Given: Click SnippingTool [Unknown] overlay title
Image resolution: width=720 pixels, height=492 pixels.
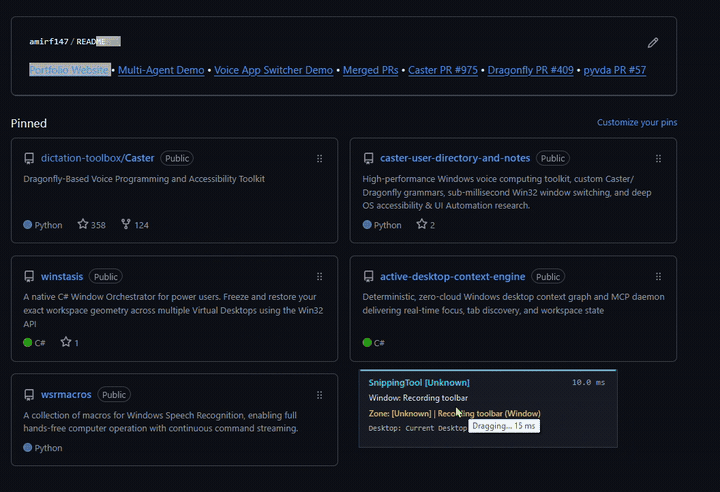Looking at the screenshot, I should [419, 383].
